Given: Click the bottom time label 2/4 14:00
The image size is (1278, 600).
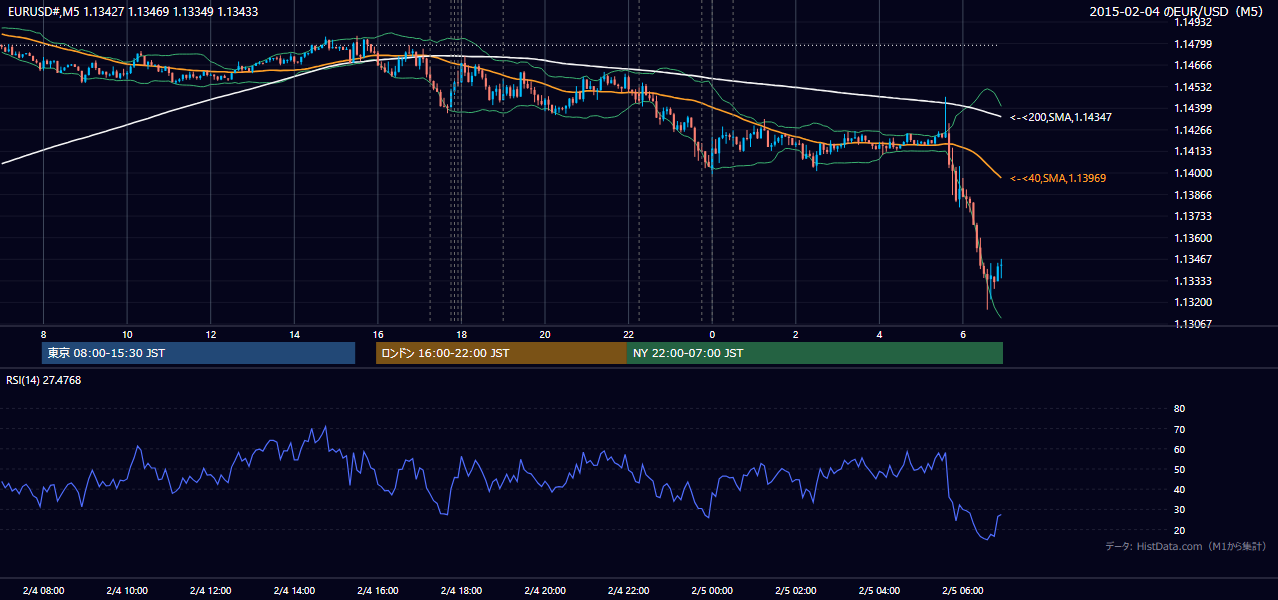Looking at the screenshot, I should point(294,591).
